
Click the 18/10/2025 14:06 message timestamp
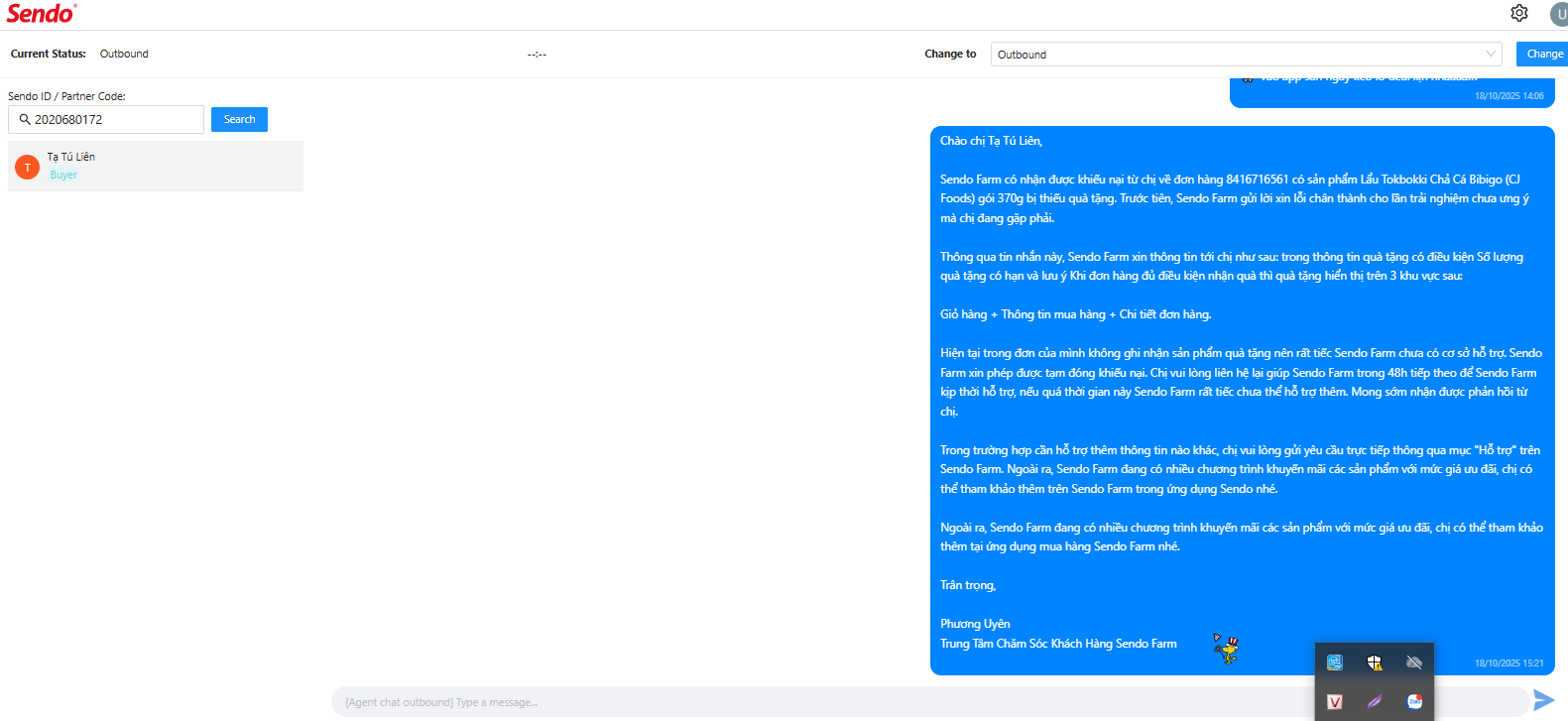[x=1508, y=96]
